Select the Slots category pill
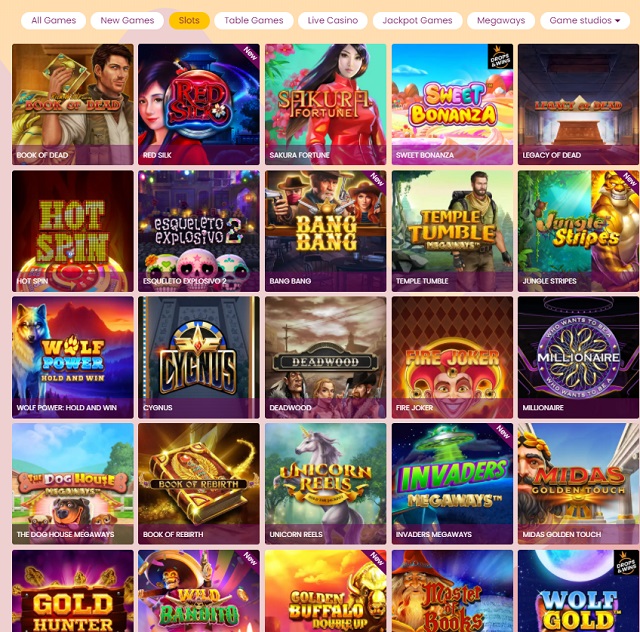 tap(189, 20)
